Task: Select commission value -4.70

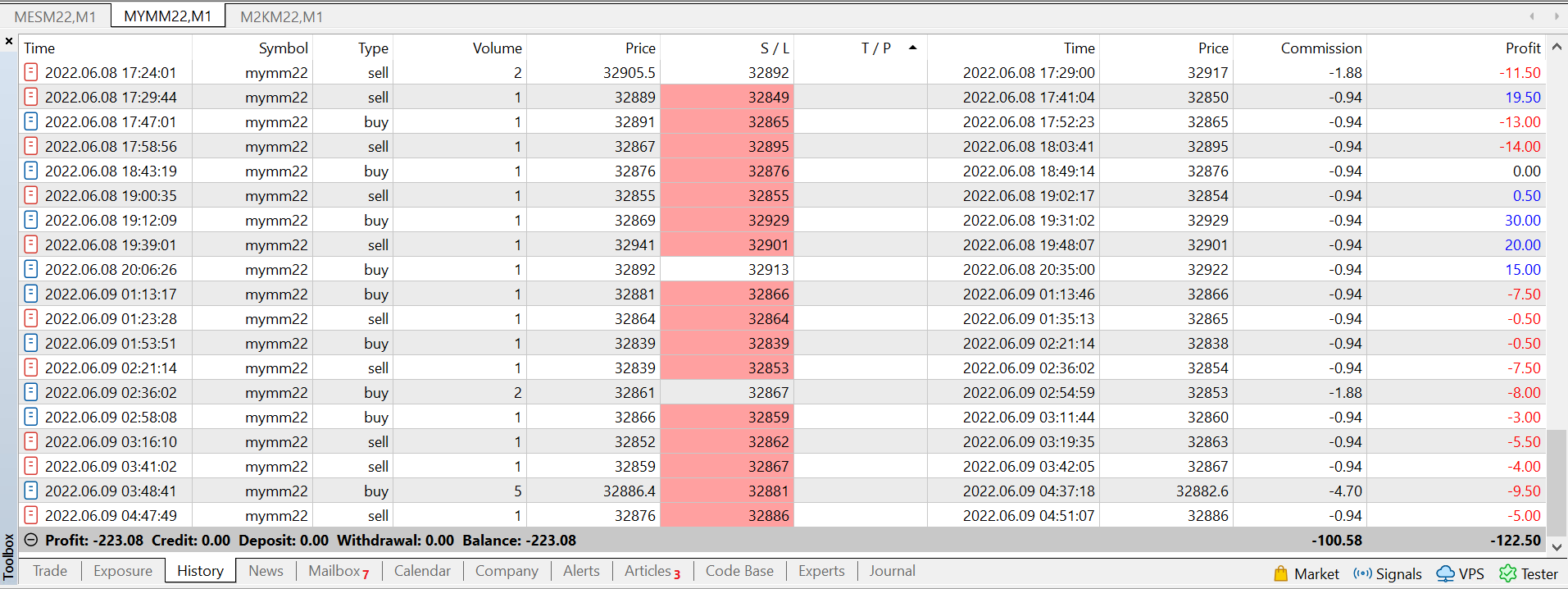Action: coord(1345,491)
